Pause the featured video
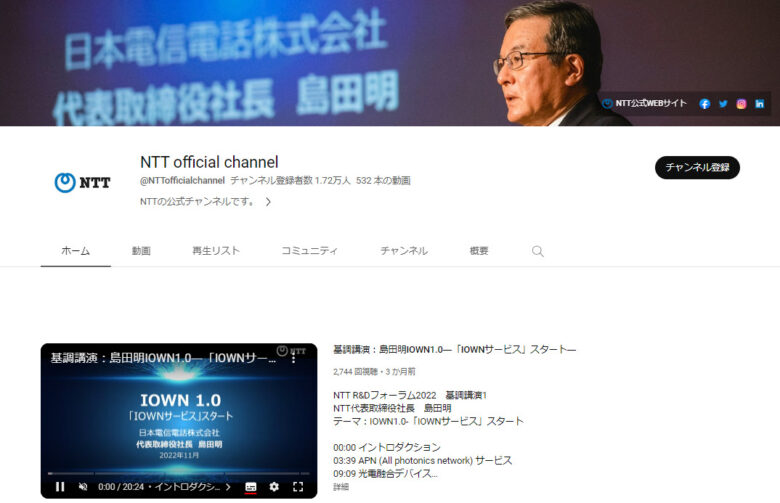This screenshot has height=503, width=780. point(60,487)
